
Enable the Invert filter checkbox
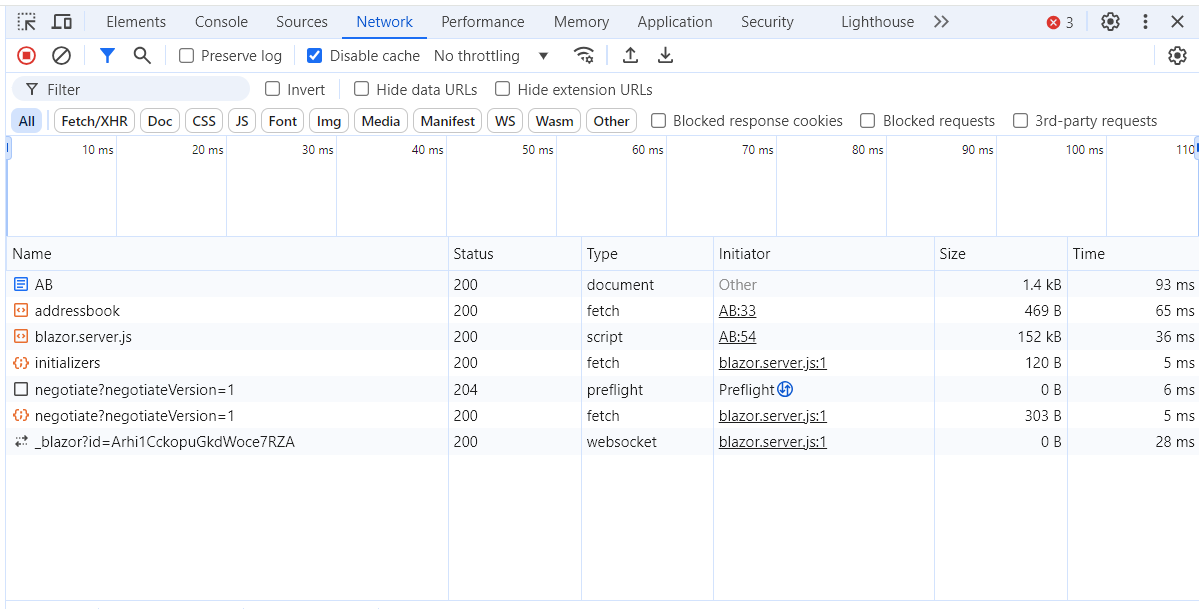click(272, 89)
